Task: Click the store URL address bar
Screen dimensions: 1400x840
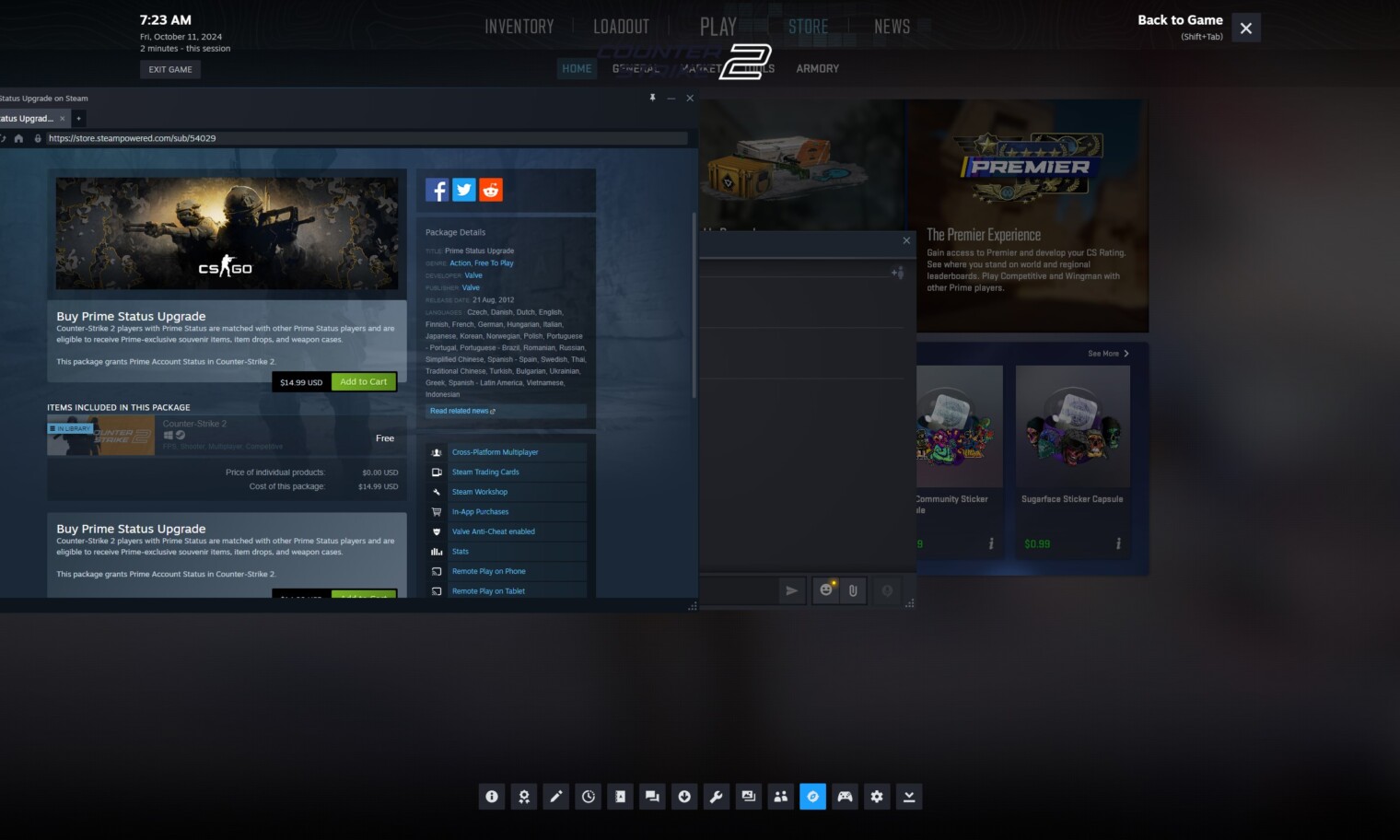Action: click(367, 138)
